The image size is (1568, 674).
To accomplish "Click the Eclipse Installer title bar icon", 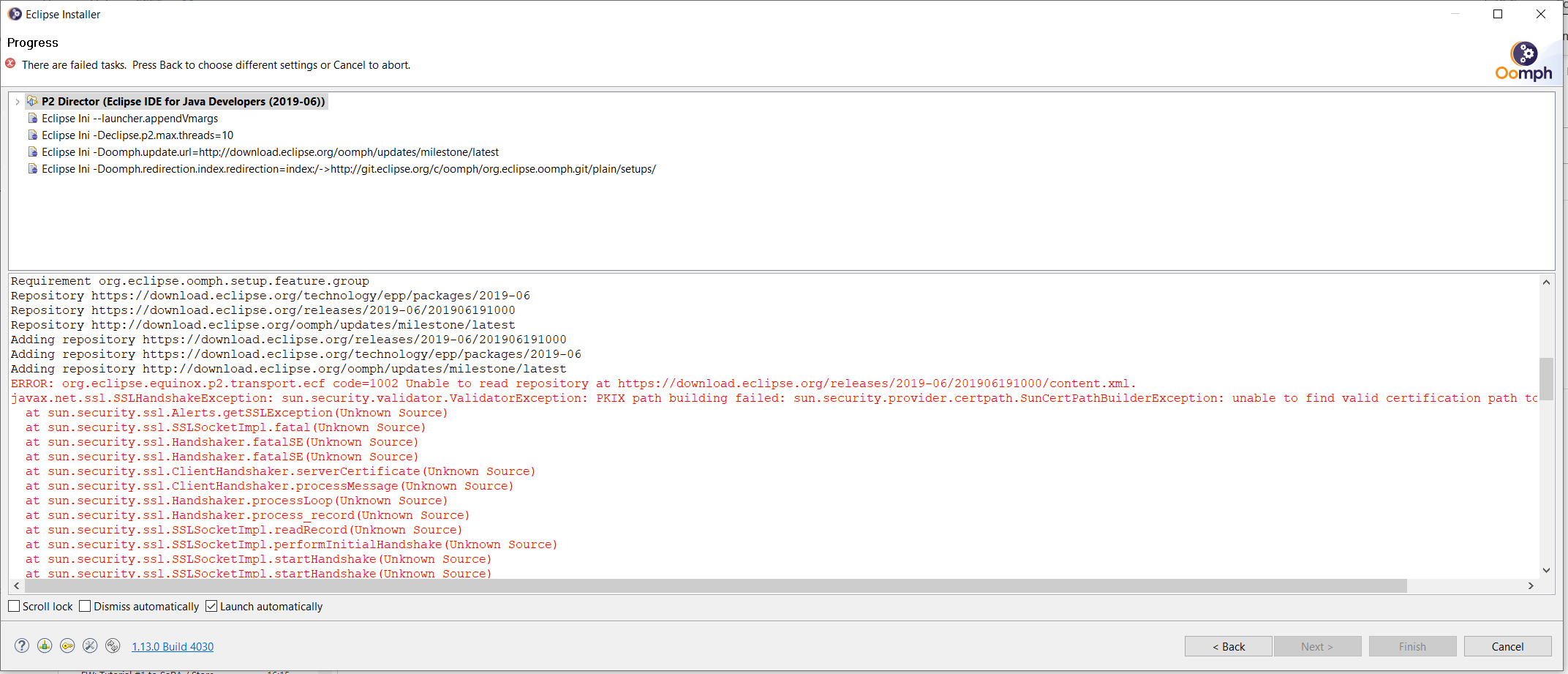I will tap(15, 14).
